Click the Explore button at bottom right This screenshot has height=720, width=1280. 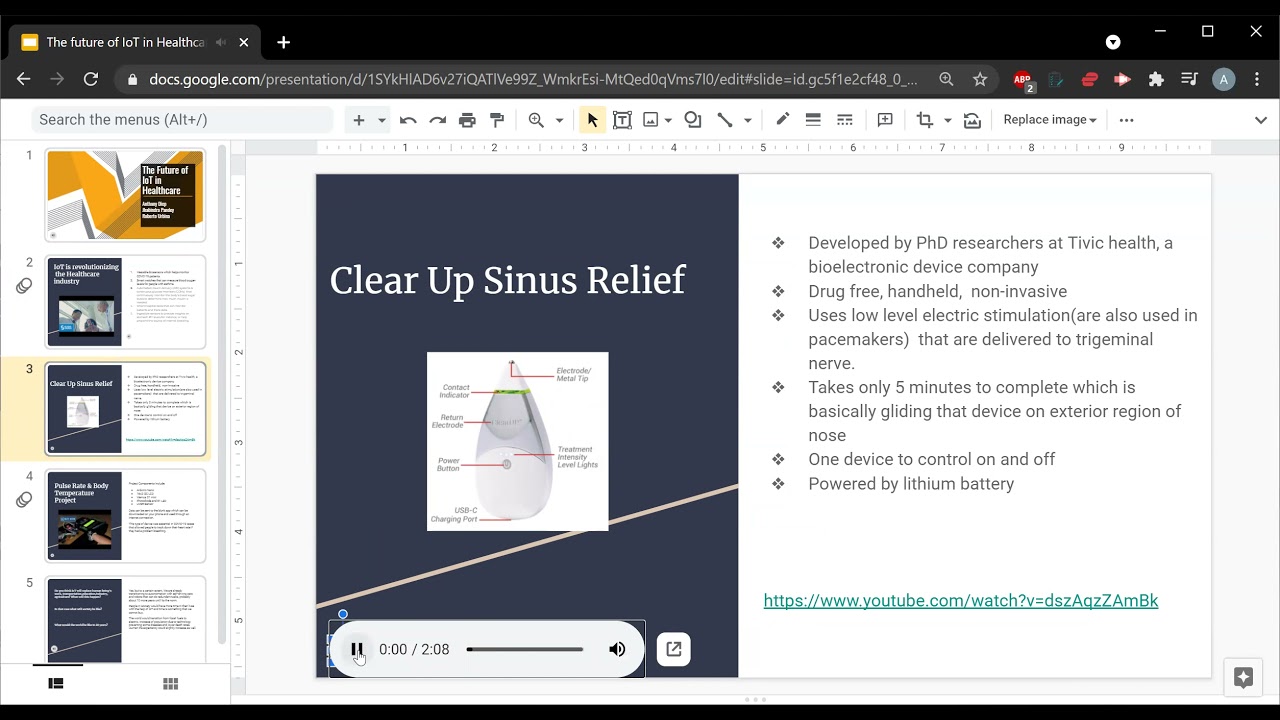click(1243, 678)
